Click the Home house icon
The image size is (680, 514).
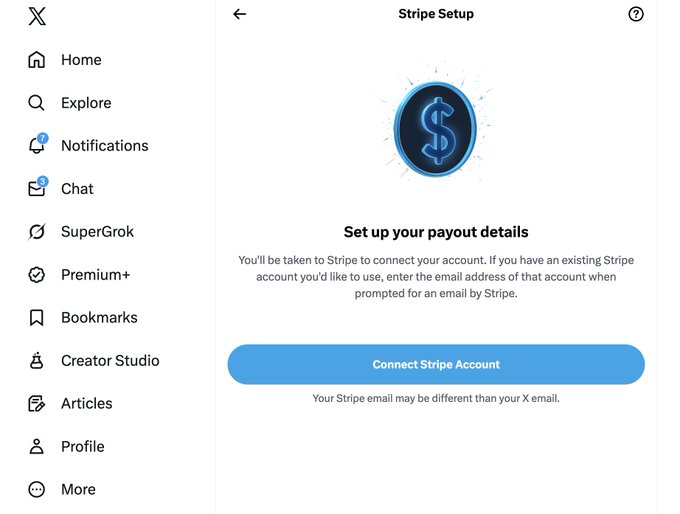click(x=37, y=60)
